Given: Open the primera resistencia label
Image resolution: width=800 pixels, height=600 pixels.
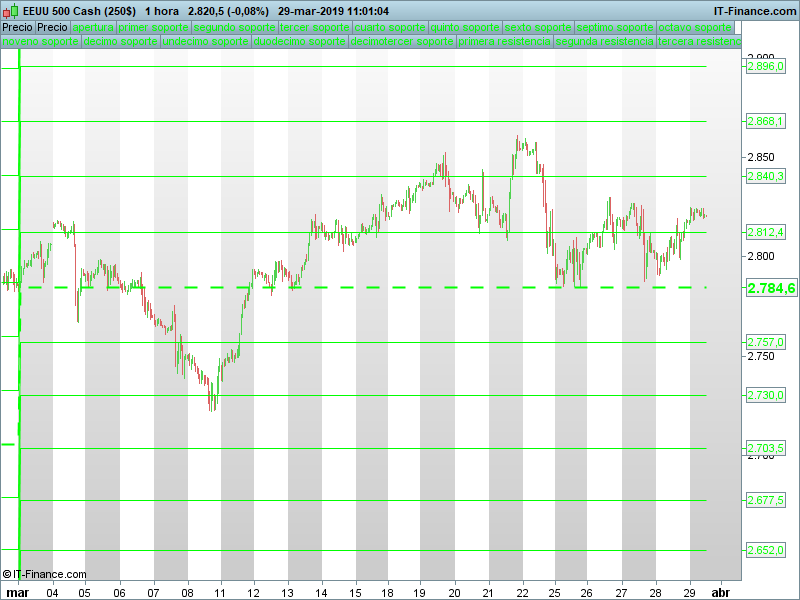Looking at the screenshot, I should [x=504, y=42].
